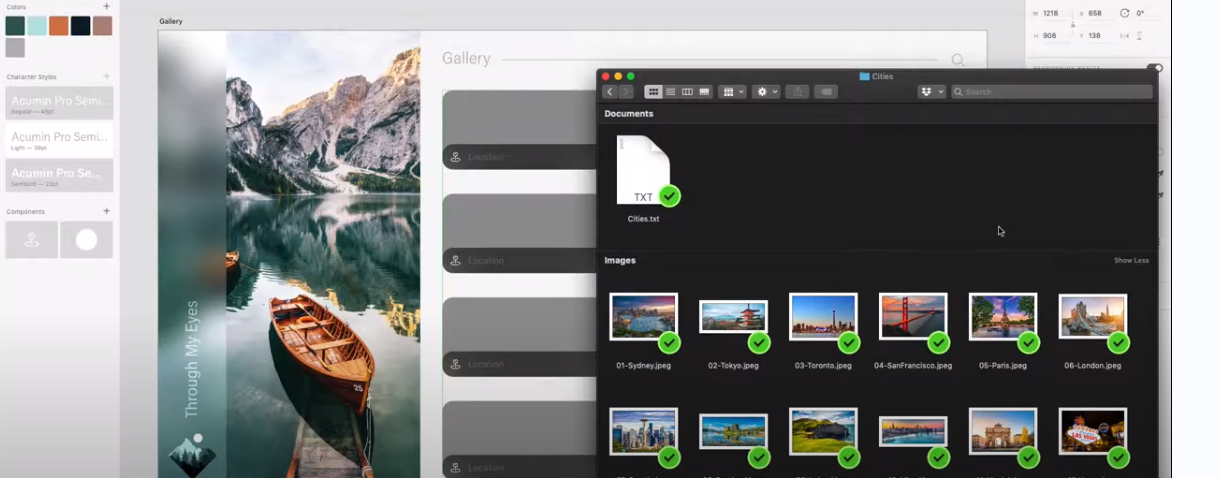Switch Finder to column view
Image resolution: width=1219 pixels, height=478 pixels.
point(687,92)
